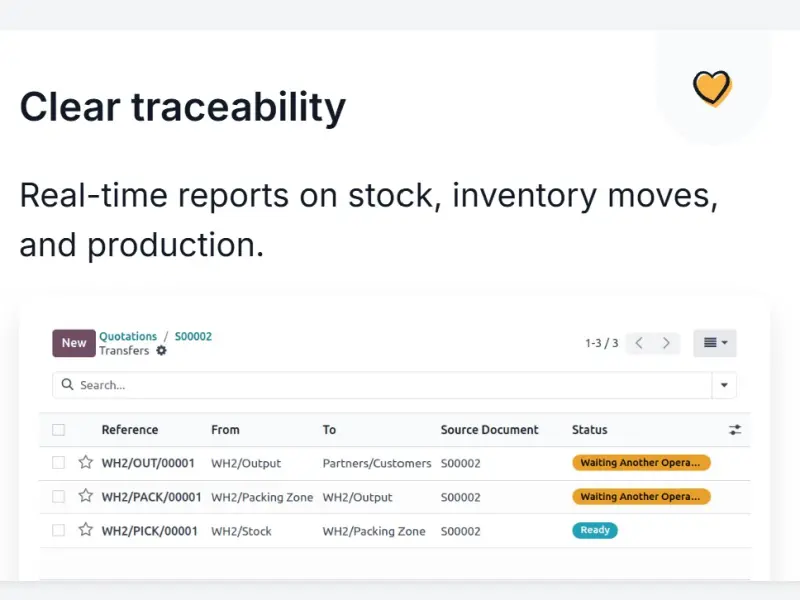Open the Transfers gear settings icon
Screen dimensions: 800x600
pyautogui.click(x=162, y=351)
